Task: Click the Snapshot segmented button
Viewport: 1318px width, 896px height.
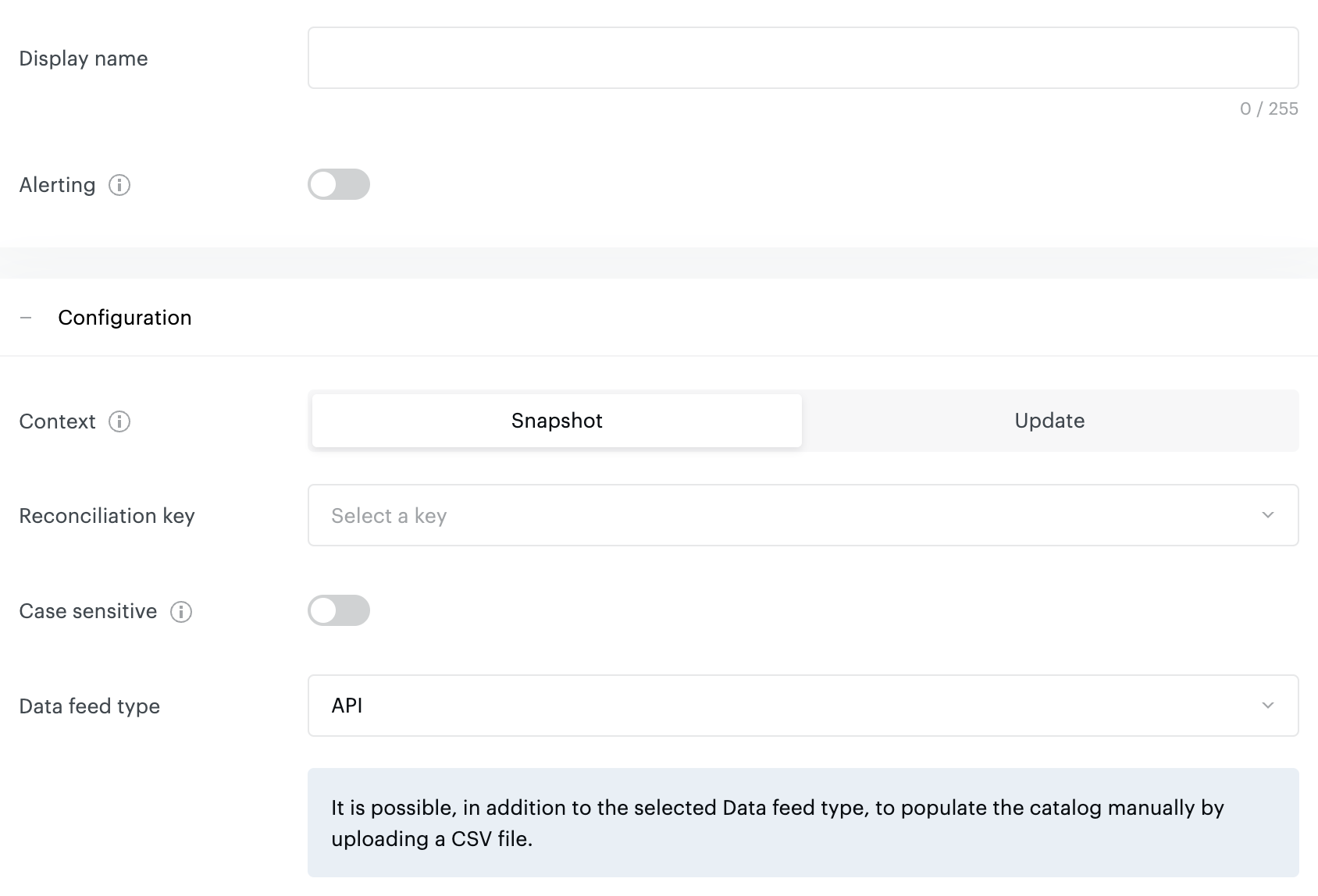Action: [x=555, y=421]
